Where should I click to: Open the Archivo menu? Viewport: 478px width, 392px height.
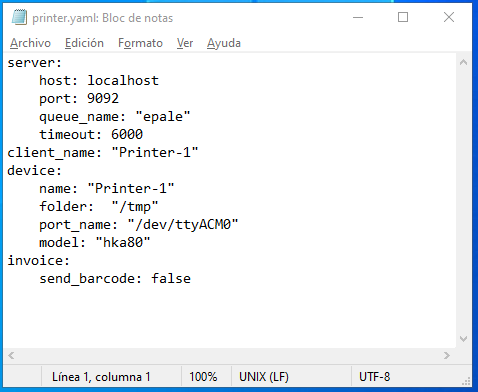click(30, 43)
